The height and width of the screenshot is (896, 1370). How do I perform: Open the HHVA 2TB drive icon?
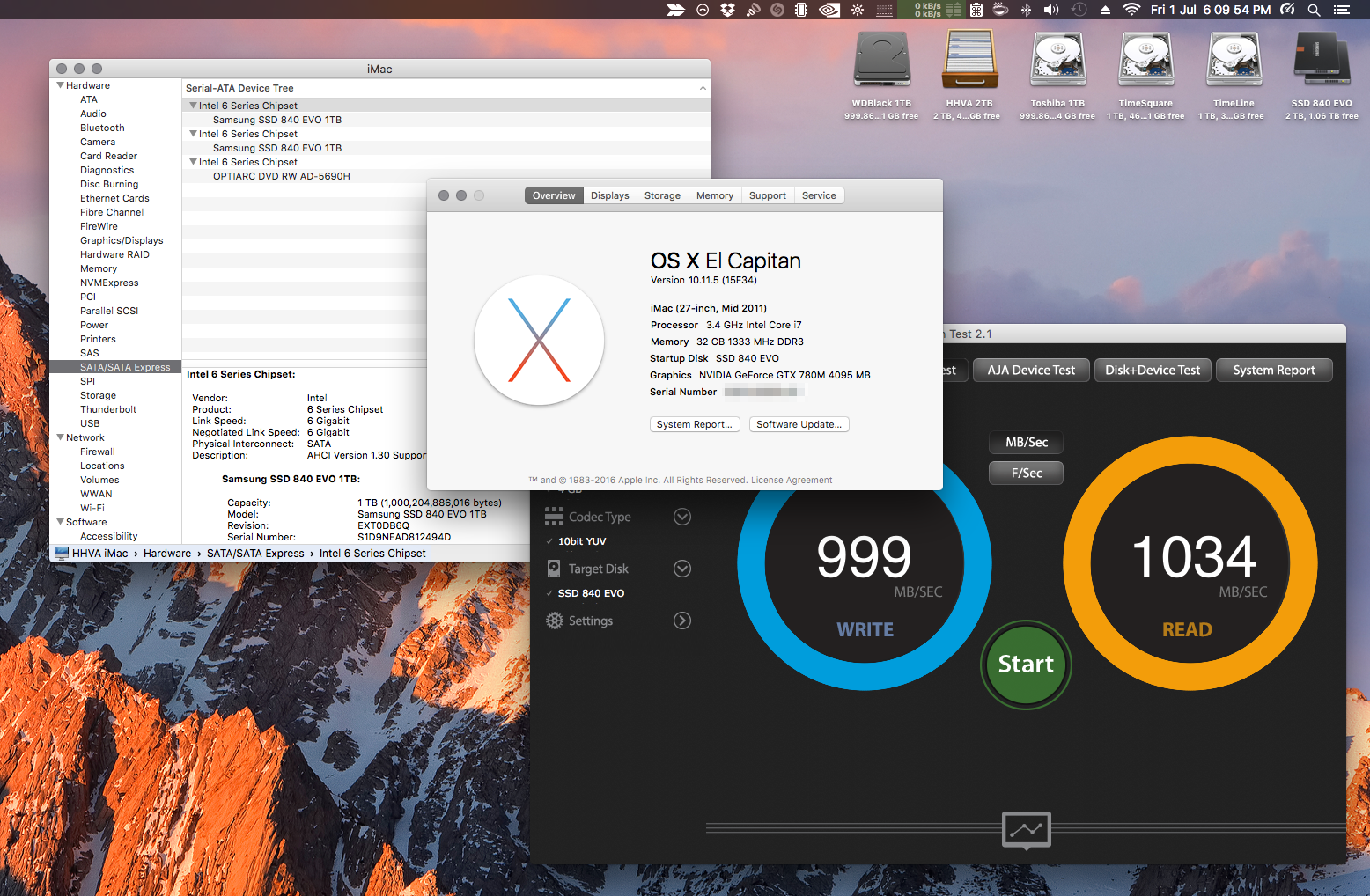(x=969, y=61)
